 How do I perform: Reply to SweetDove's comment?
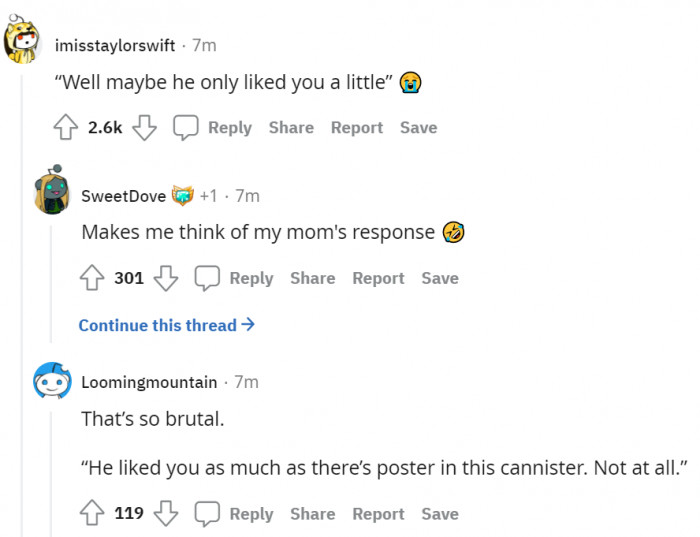click(x=235, y=278)
